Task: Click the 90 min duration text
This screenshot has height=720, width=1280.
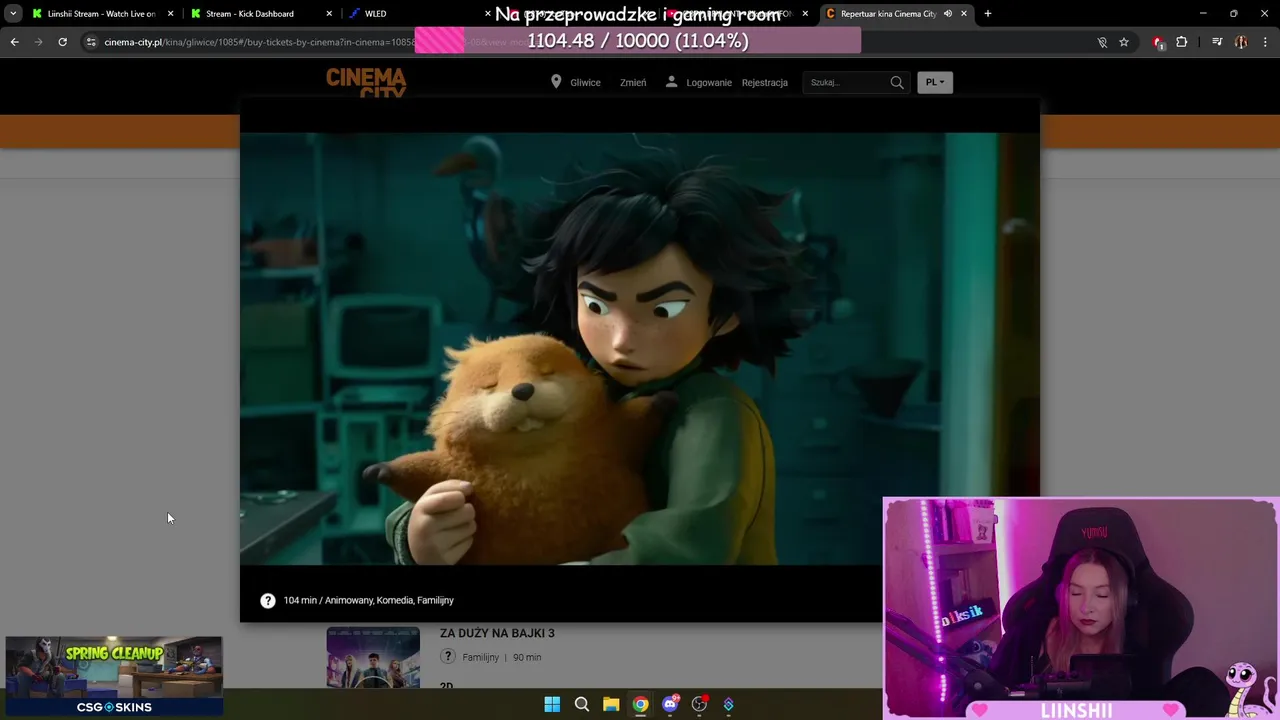Action: [x=527, y=657]
